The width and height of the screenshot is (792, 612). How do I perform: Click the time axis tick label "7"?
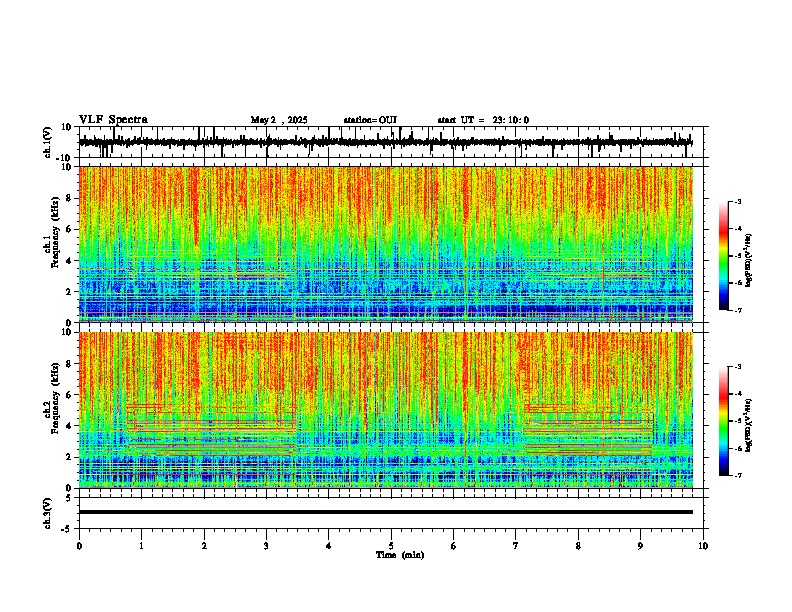coord(516,546)
